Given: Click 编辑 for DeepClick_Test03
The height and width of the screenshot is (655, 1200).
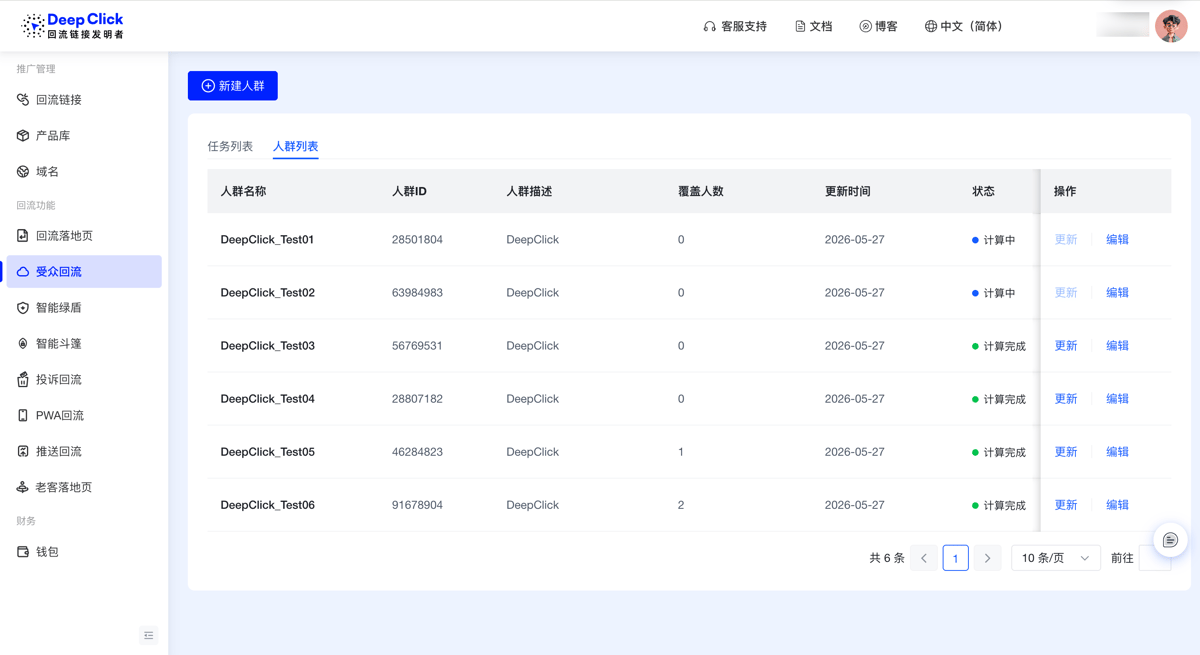Looking at the screenshot, I should 1117,346.
